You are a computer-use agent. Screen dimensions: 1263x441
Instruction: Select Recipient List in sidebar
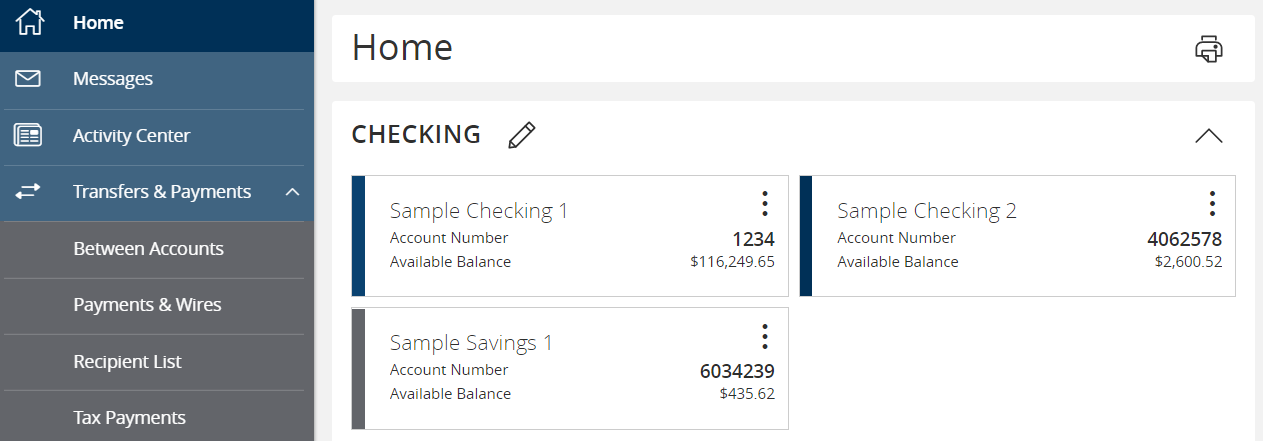(127, 362)
